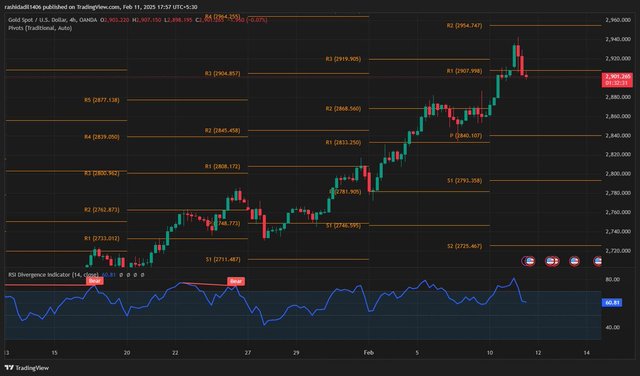Select pivot label R1 (2907.998)
The height and width of the screenshot is (376, 640).
pyautogui.click(x=464, y=71)
